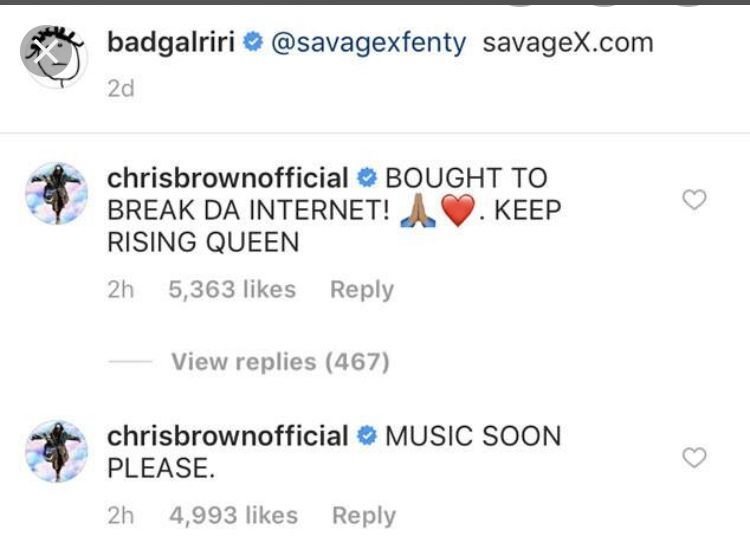750x553 pixels.
Task: Open chrisbrownofficial avatar on second comment
Action: pyautogui.click(x=56, y=452)
